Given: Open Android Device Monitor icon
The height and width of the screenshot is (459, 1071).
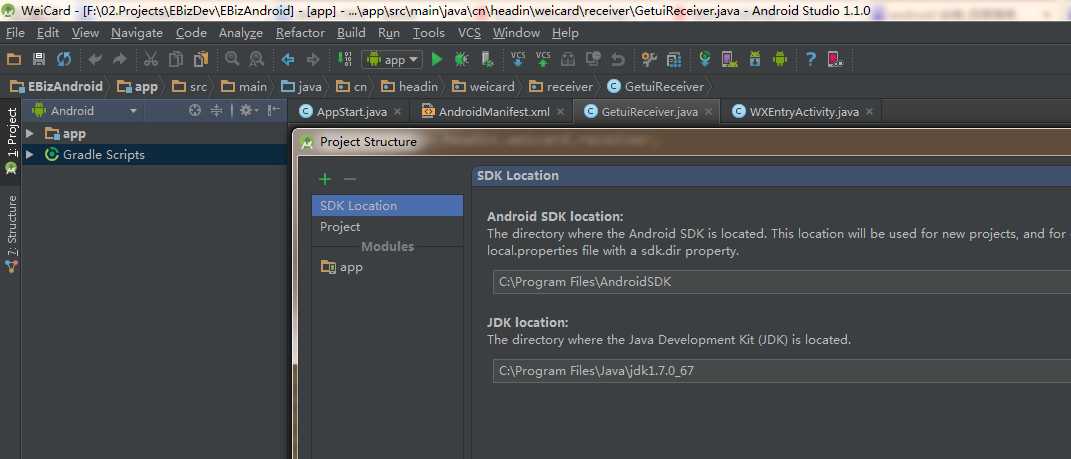Looking at the screenshot, I should [779, 60].
